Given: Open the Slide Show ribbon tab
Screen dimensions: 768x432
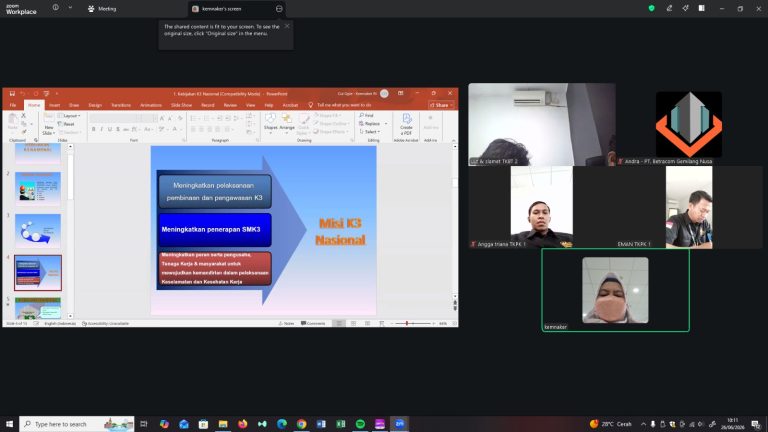Looking at the screenshot, I should 181,105.
